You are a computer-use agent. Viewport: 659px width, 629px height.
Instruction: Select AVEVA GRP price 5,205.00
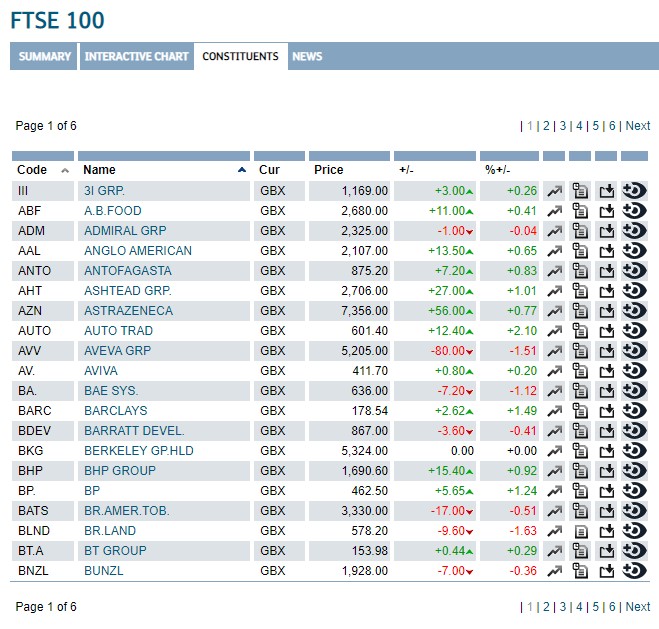(x=364, y=351)
